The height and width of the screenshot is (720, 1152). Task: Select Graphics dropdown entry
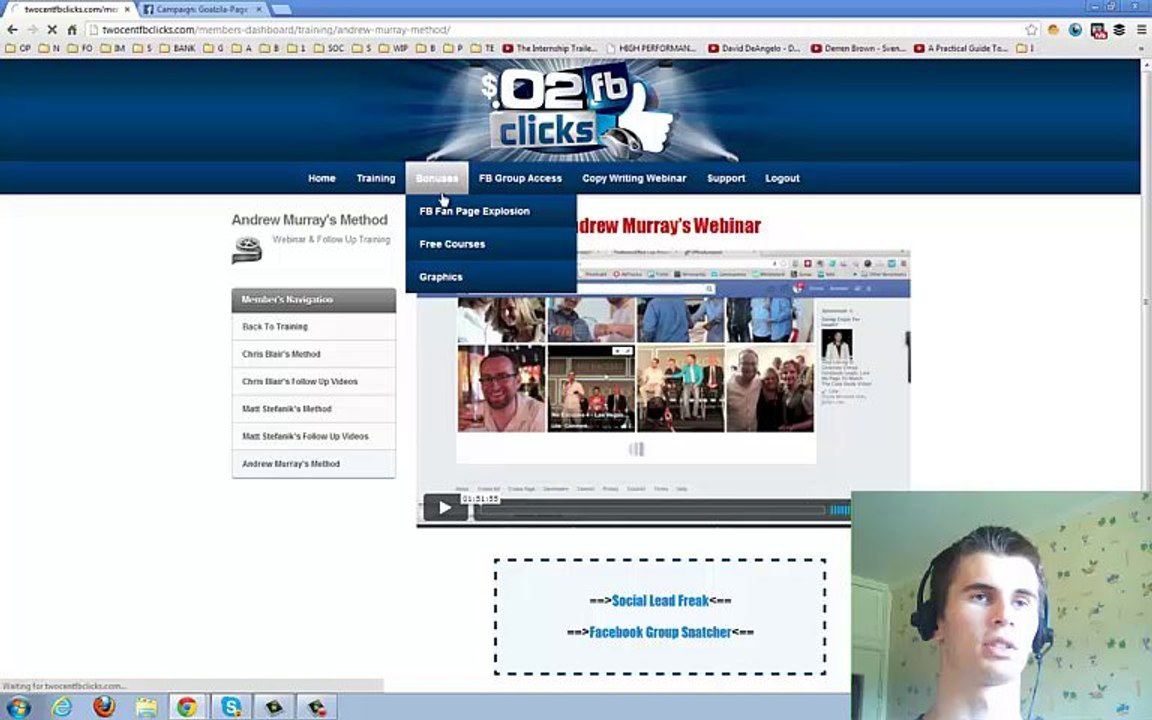[x=491, y=277]
